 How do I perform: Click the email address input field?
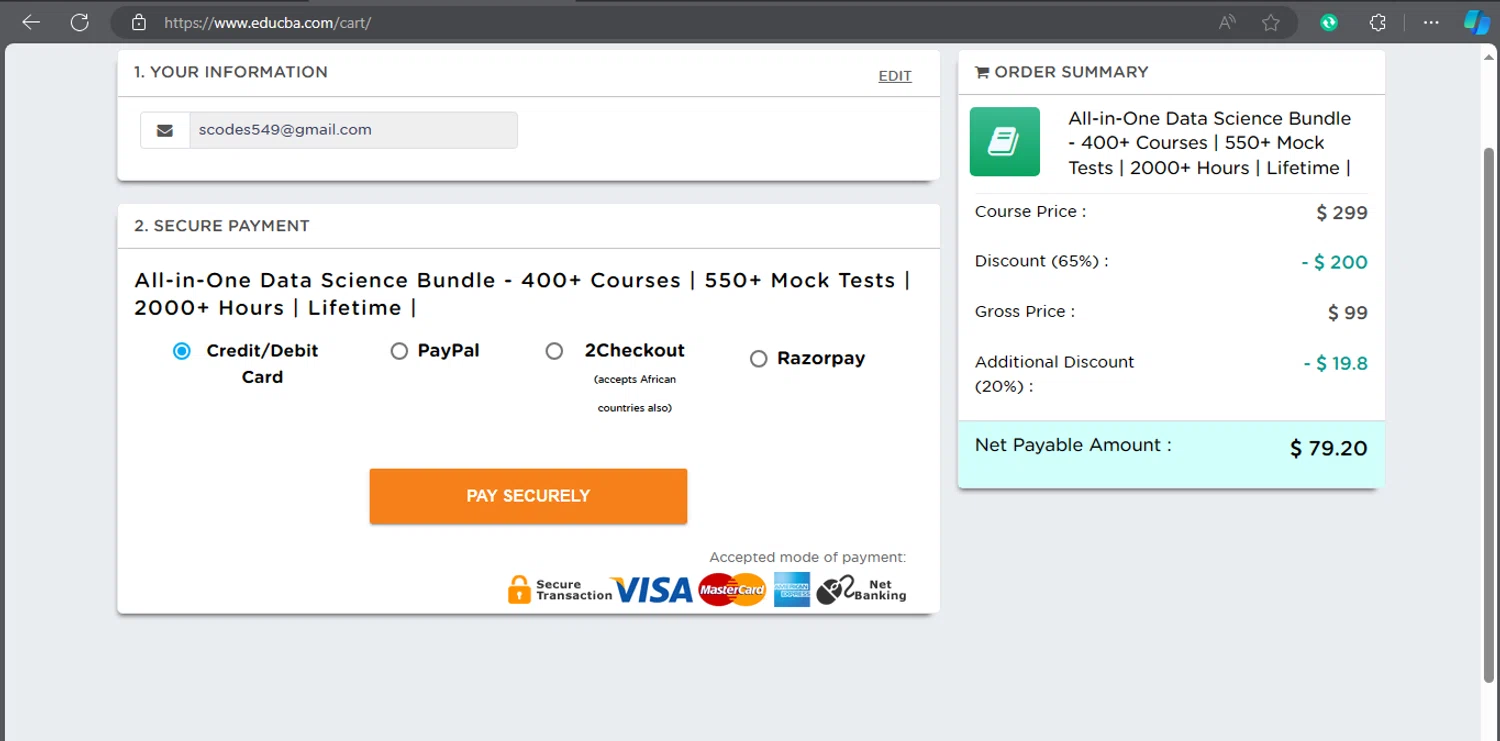353,130
